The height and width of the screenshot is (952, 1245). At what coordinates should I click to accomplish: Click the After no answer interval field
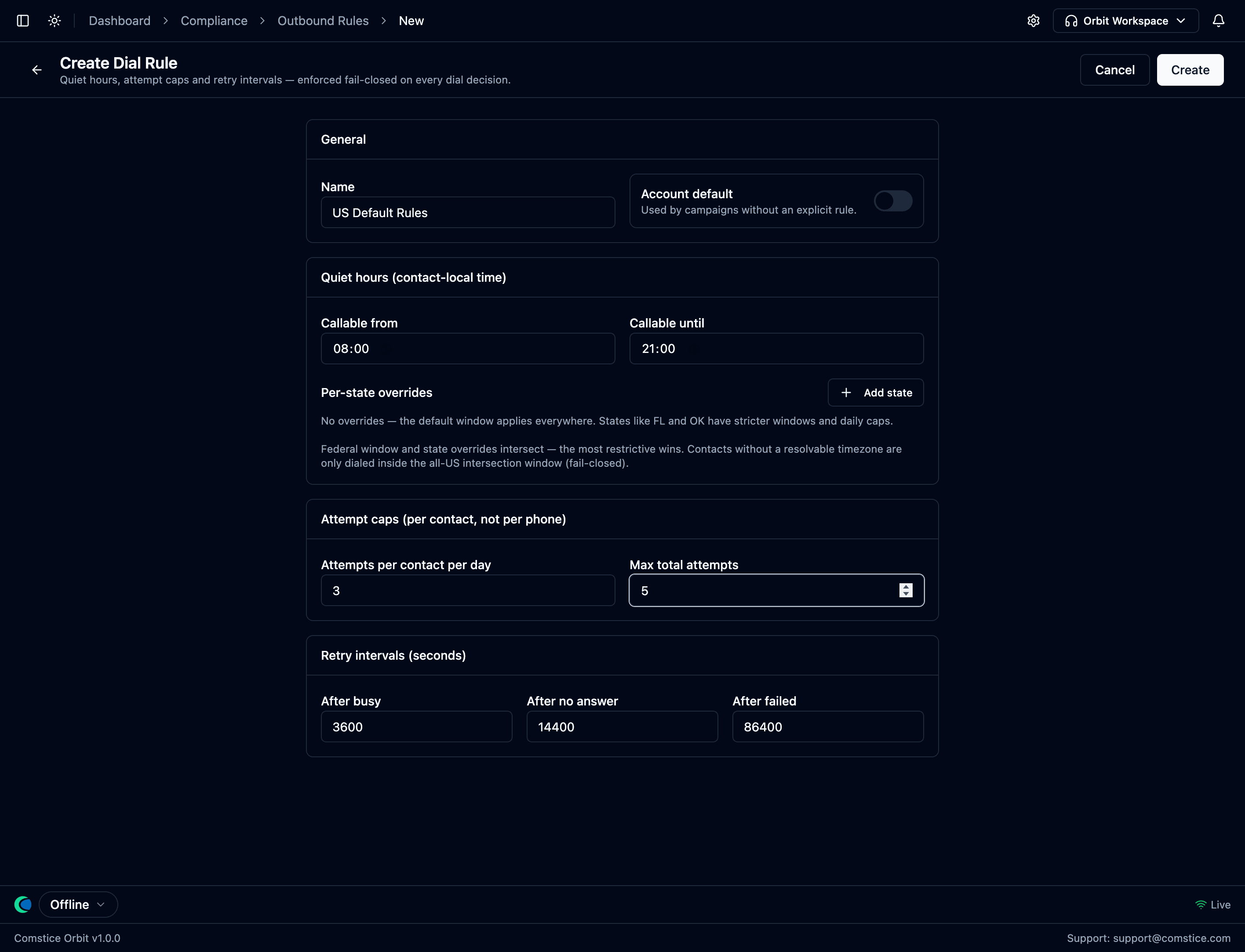click(622, 727)
